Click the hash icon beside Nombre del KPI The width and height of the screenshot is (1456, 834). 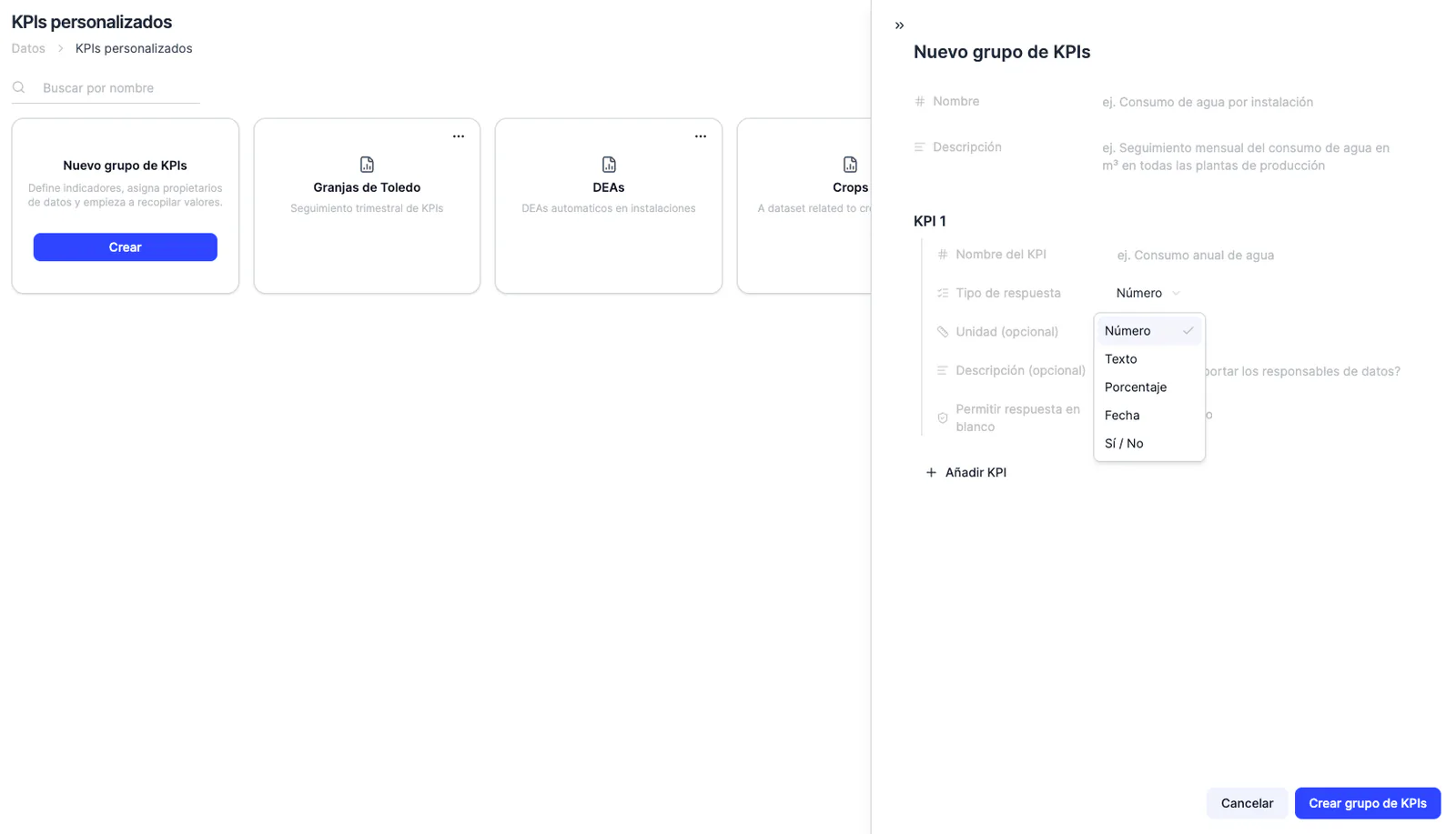pos(943,255)
